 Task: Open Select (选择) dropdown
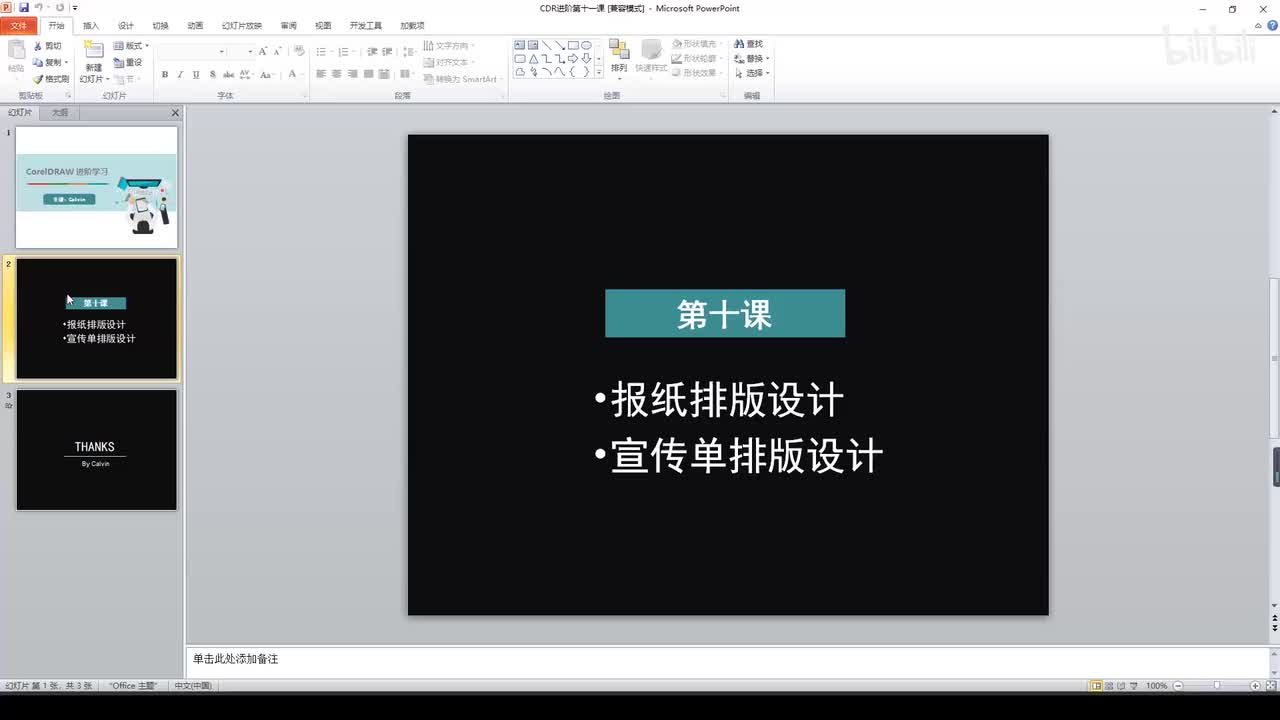(751, 73)
